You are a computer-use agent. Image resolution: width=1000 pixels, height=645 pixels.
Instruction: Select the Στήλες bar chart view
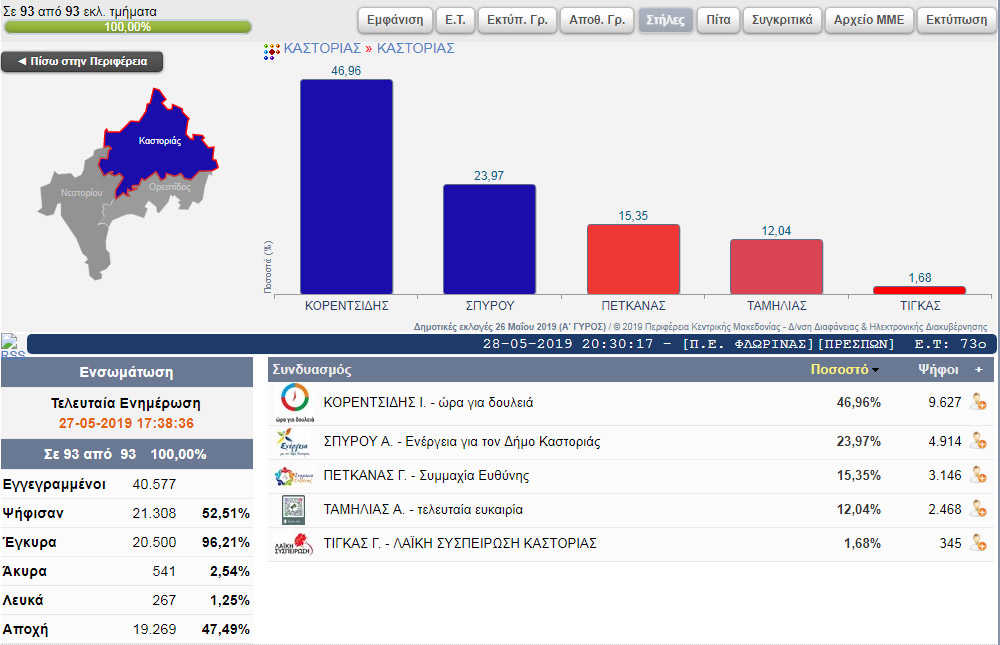665,20
